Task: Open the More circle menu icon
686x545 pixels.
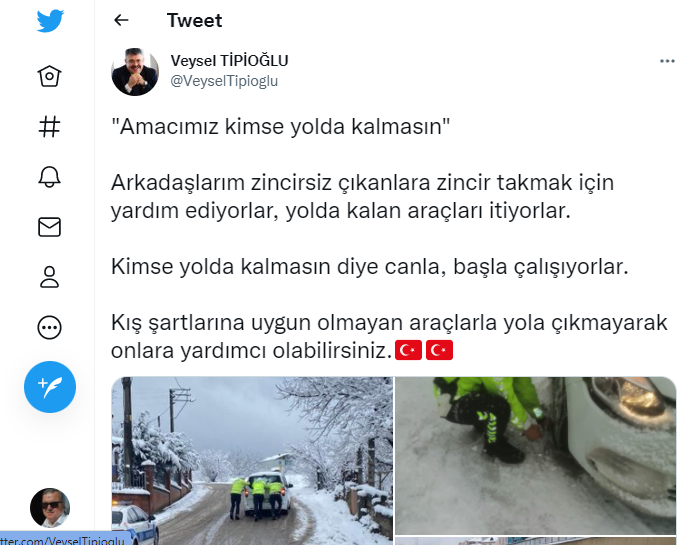Action: click(49, 328)
